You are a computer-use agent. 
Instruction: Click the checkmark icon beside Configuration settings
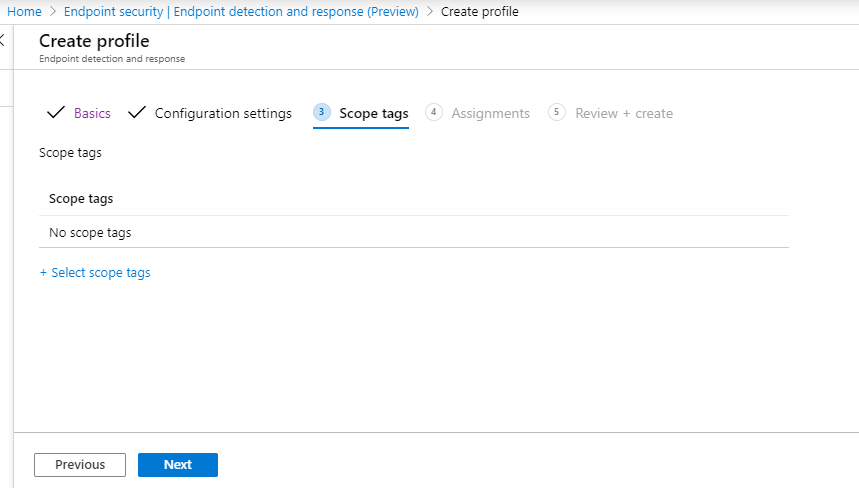tap(137, 113)
